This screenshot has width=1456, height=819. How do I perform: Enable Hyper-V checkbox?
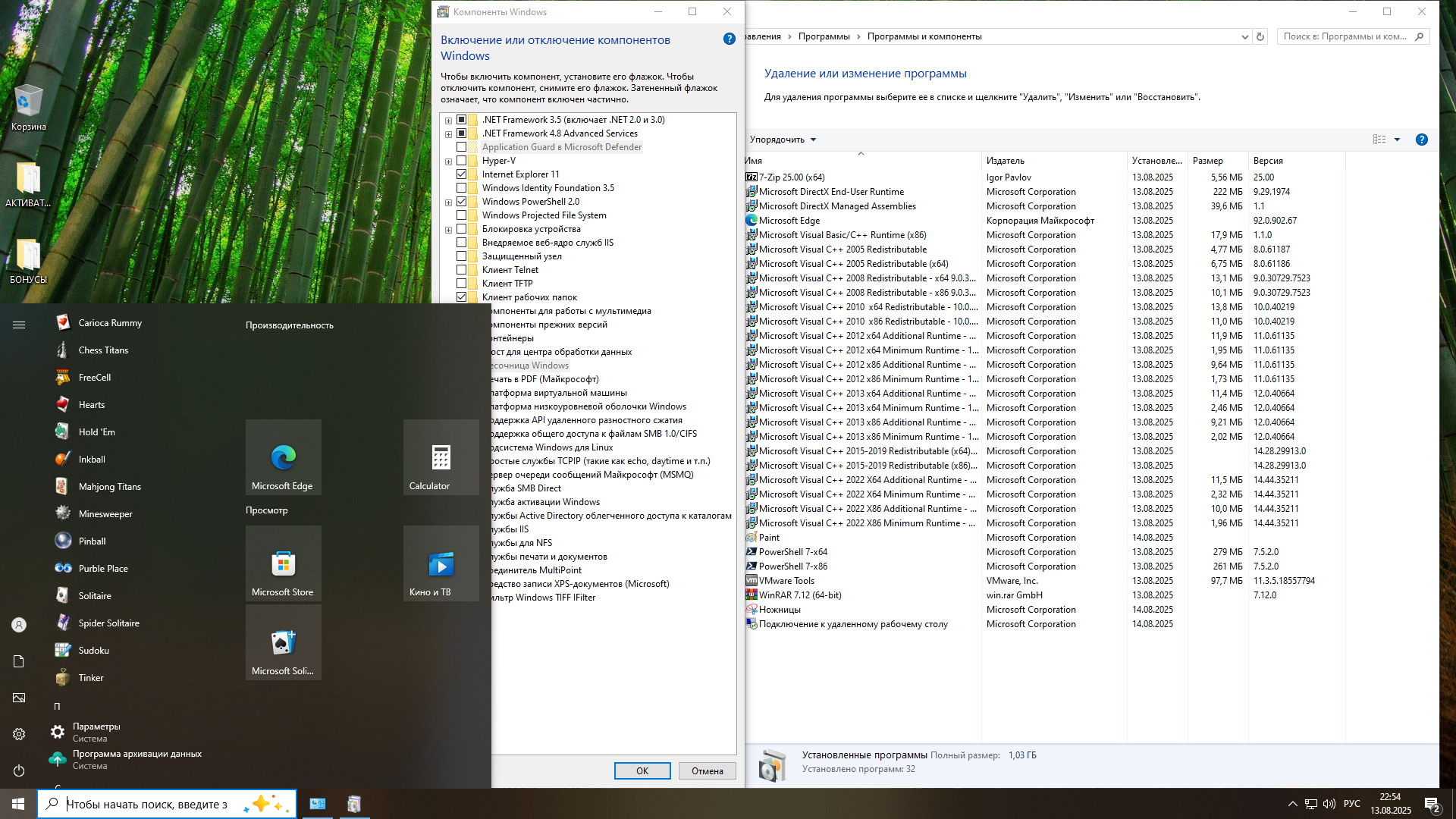point(461,161)
